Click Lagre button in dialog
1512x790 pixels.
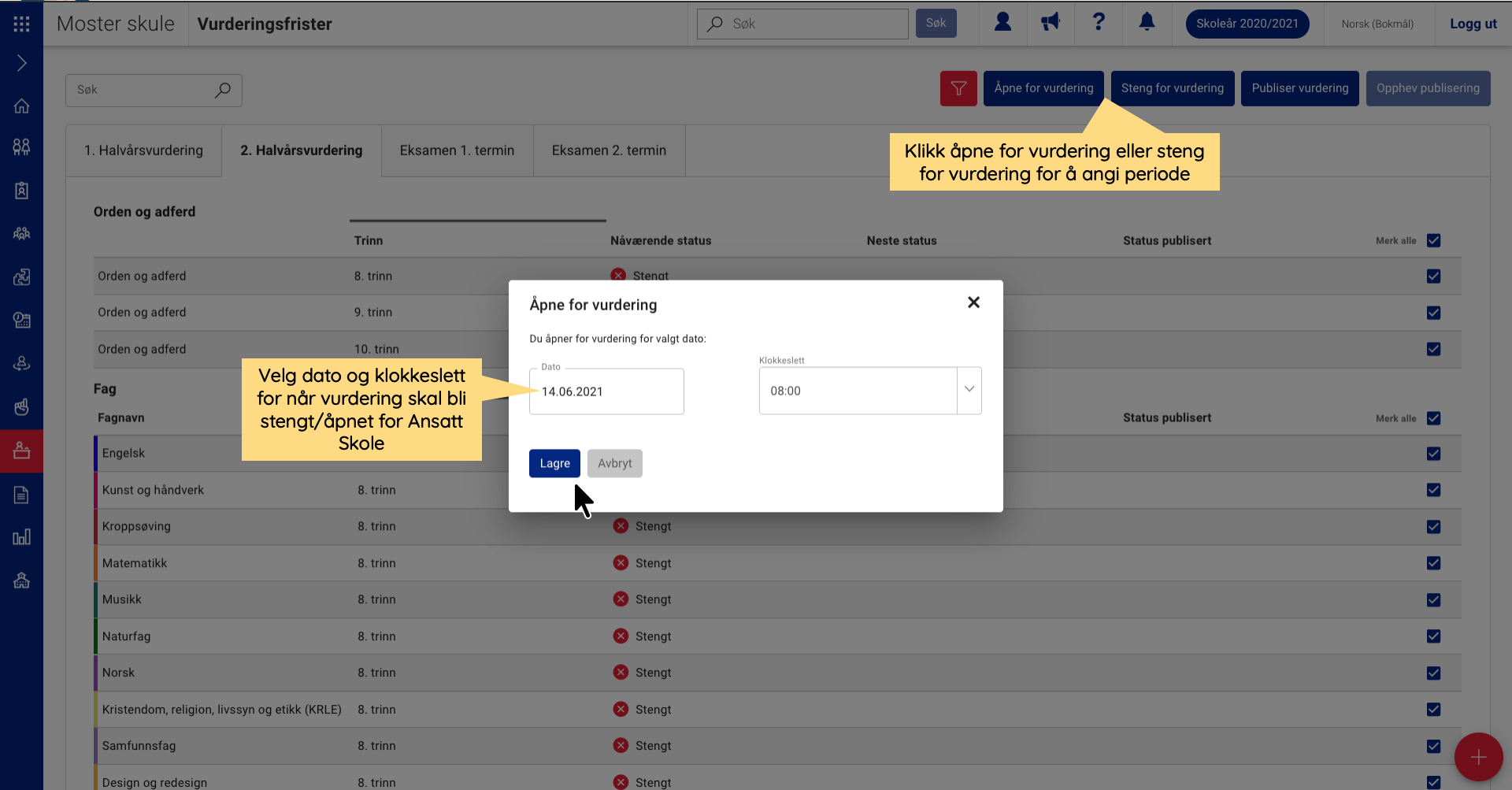click(x=554, y=463)
